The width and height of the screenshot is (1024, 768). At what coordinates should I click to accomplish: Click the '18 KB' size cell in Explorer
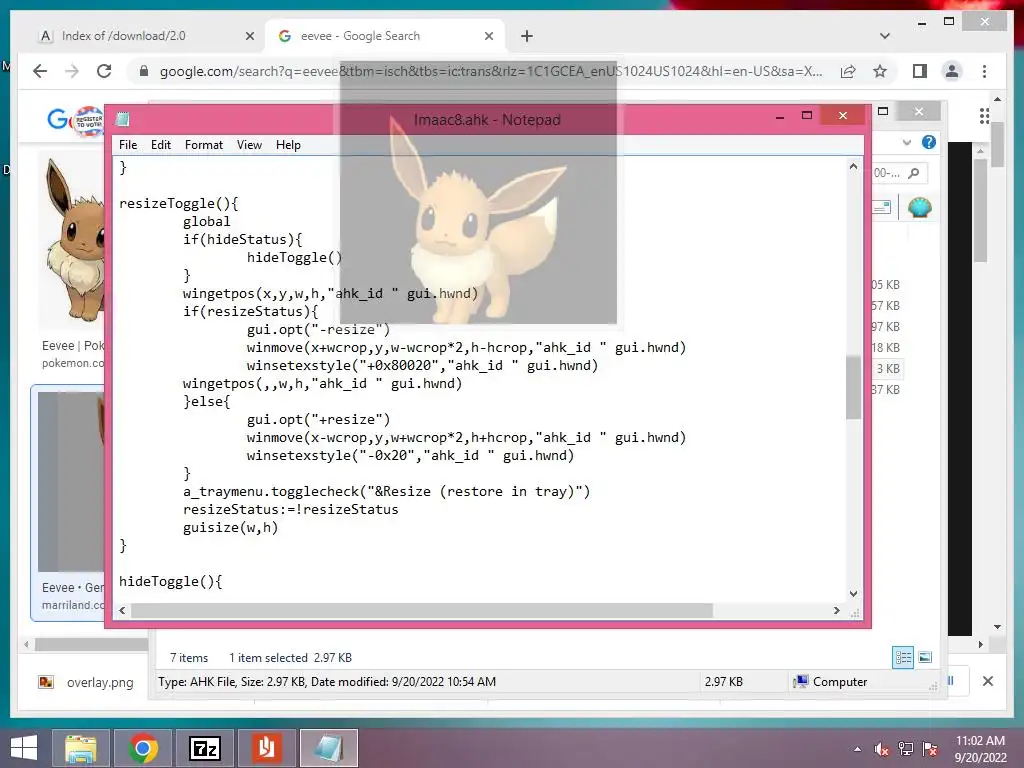[x=886, y=347]
